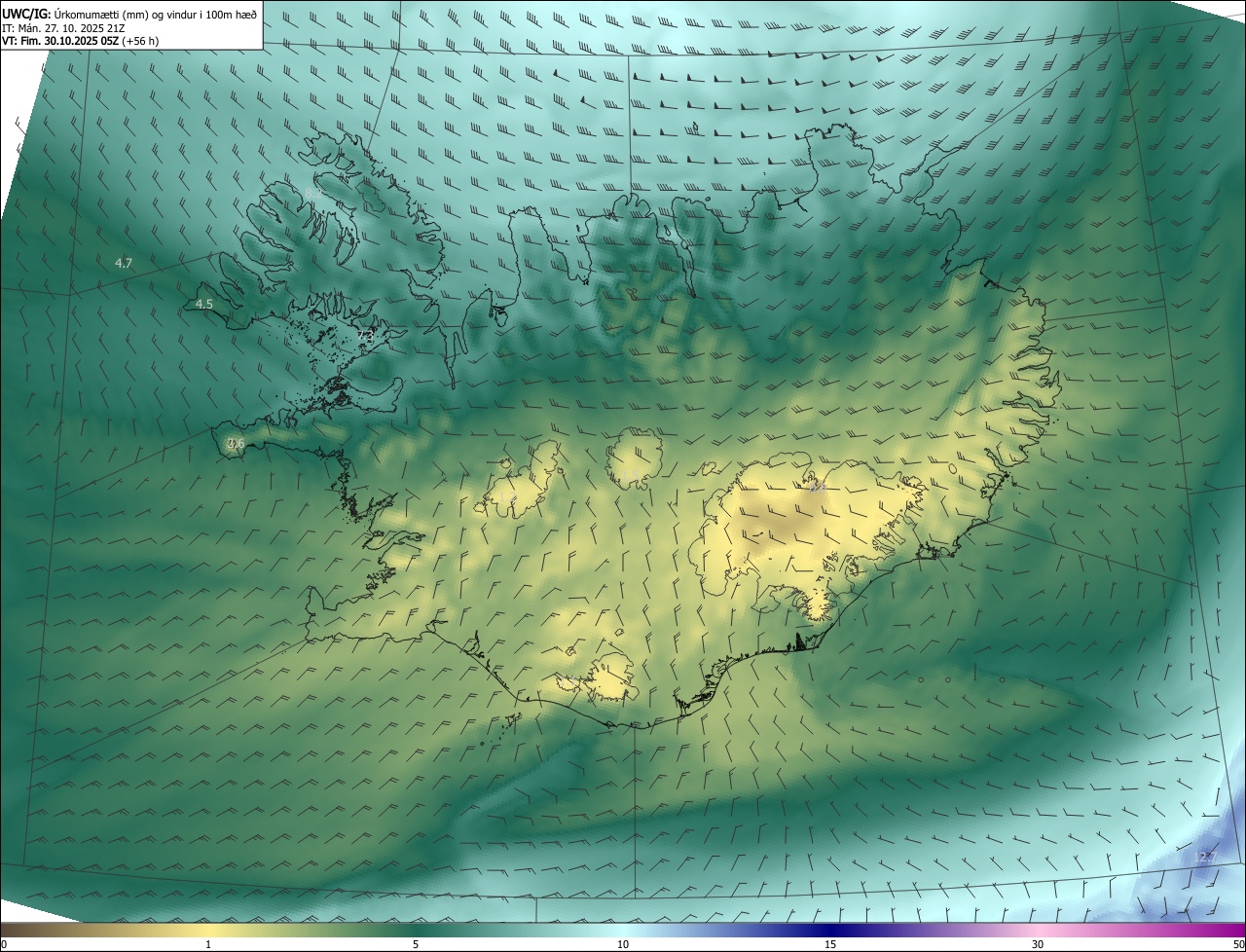Image resolution: width=1246 pixels, height=952 pixels.
Task: Click the color scale tick label "1"
Action: point(208,944)
